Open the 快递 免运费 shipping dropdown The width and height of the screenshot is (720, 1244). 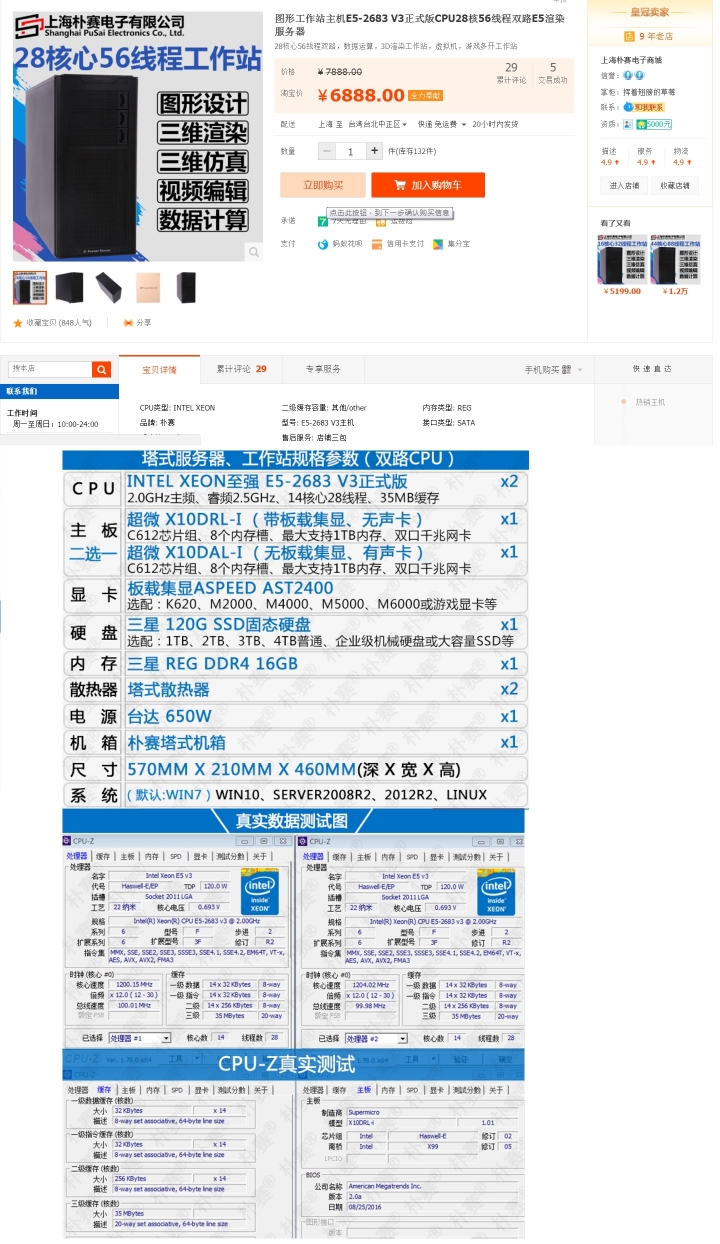point(441,124)
